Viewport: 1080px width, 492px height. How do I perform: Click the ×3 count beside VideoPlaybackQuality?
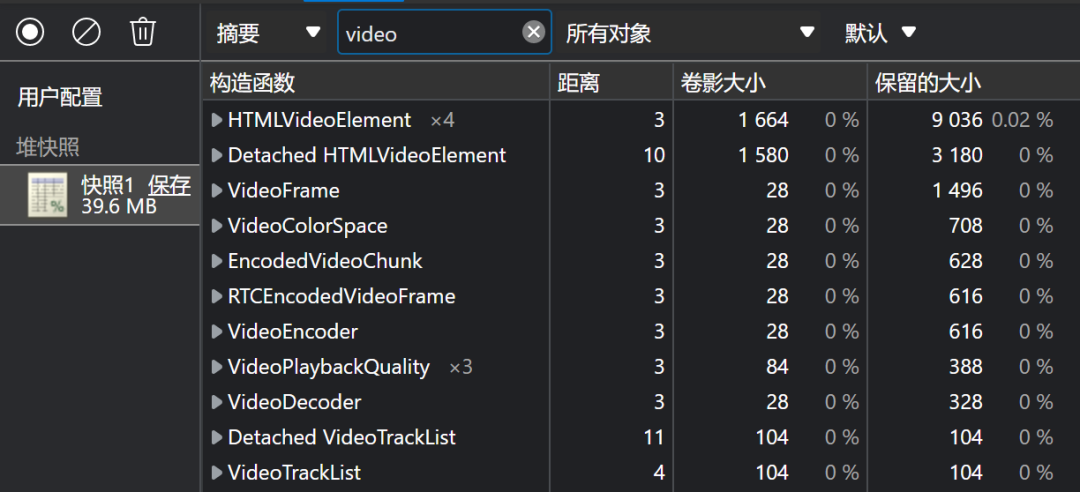point(461,368)
